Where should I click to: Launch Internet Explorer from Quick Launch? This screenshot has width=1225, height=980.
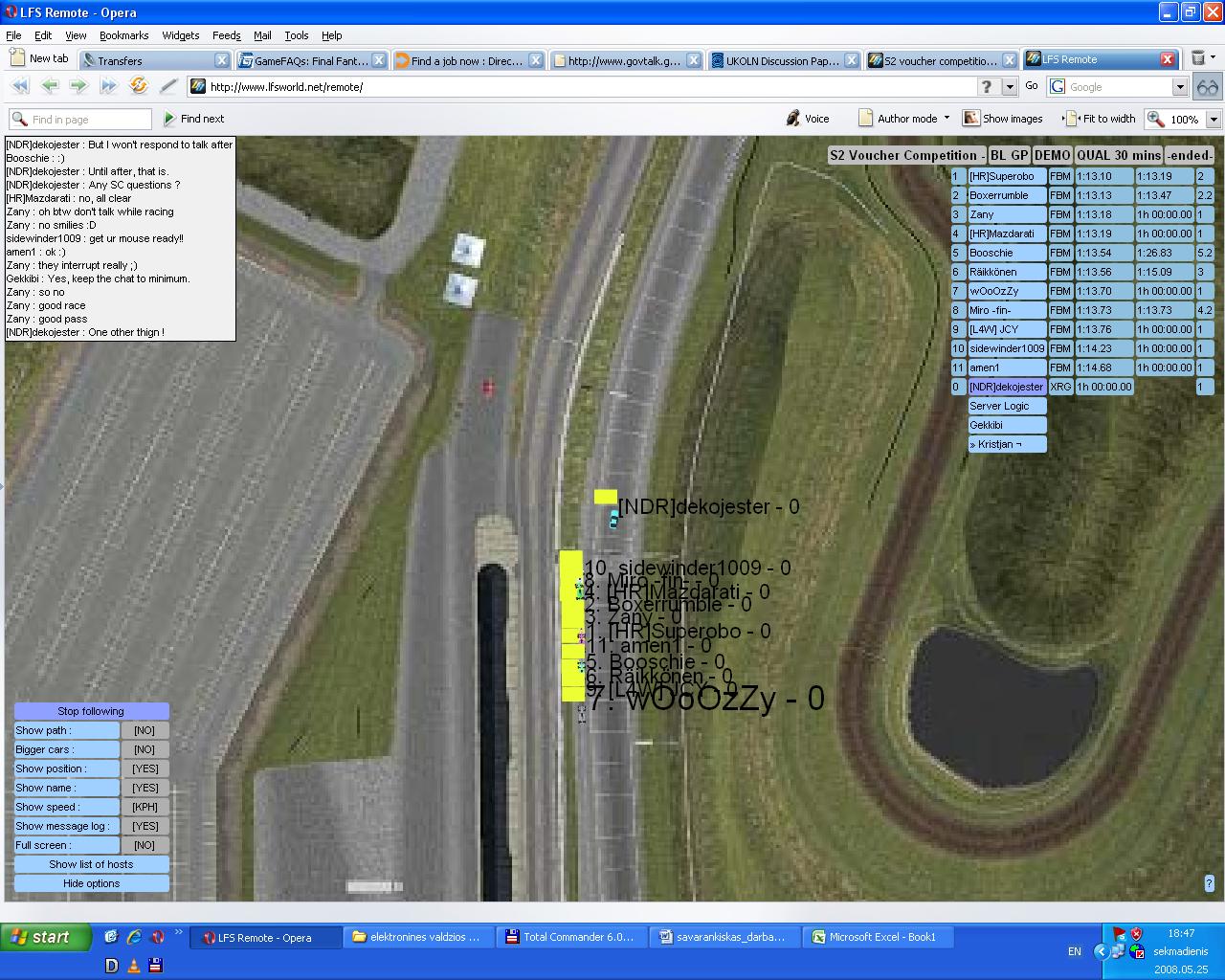[135, 937]
